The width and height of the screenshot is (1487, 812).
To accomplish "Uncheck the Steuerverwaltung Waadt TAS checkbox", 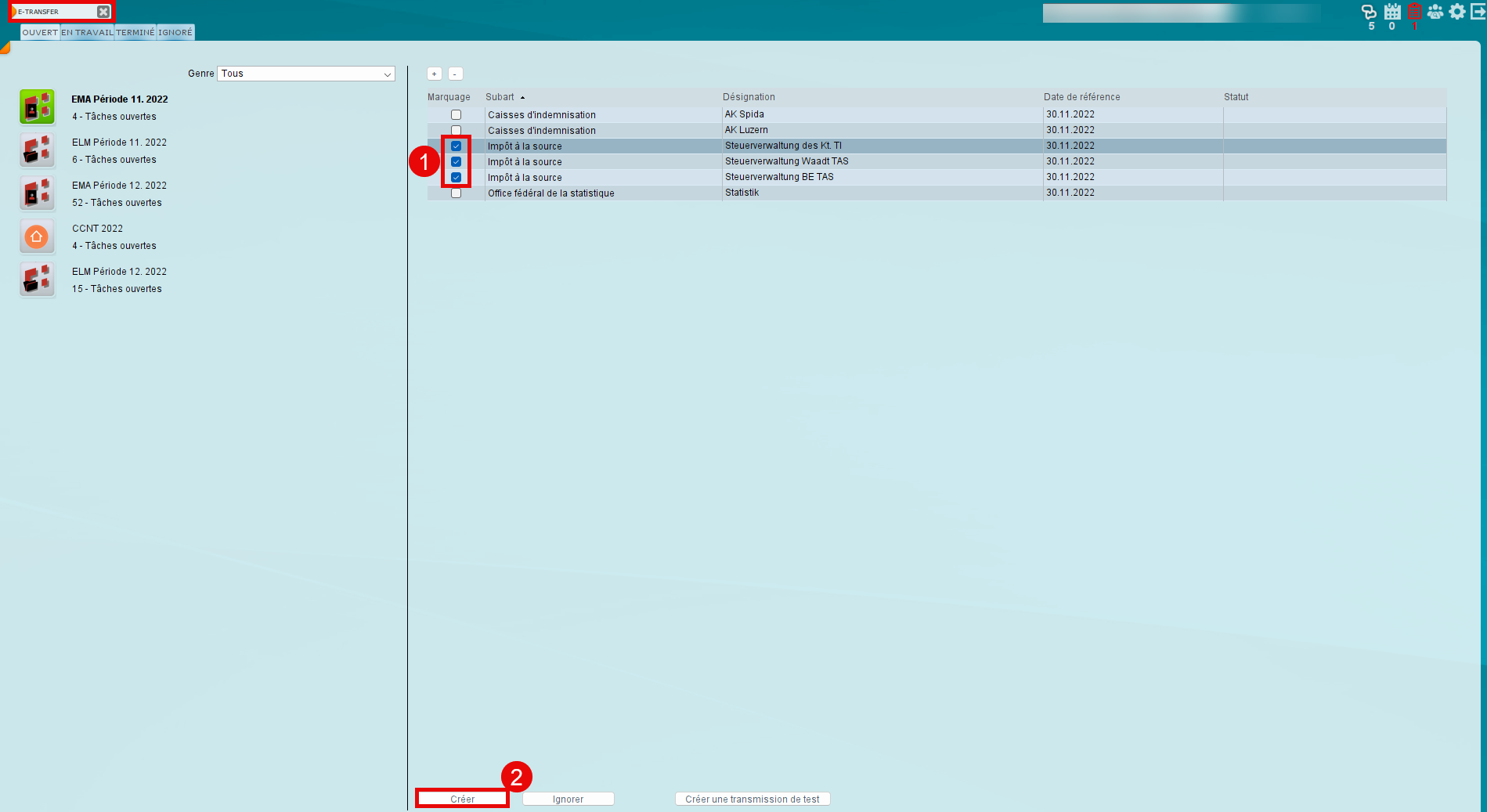I will click(456, 162).
